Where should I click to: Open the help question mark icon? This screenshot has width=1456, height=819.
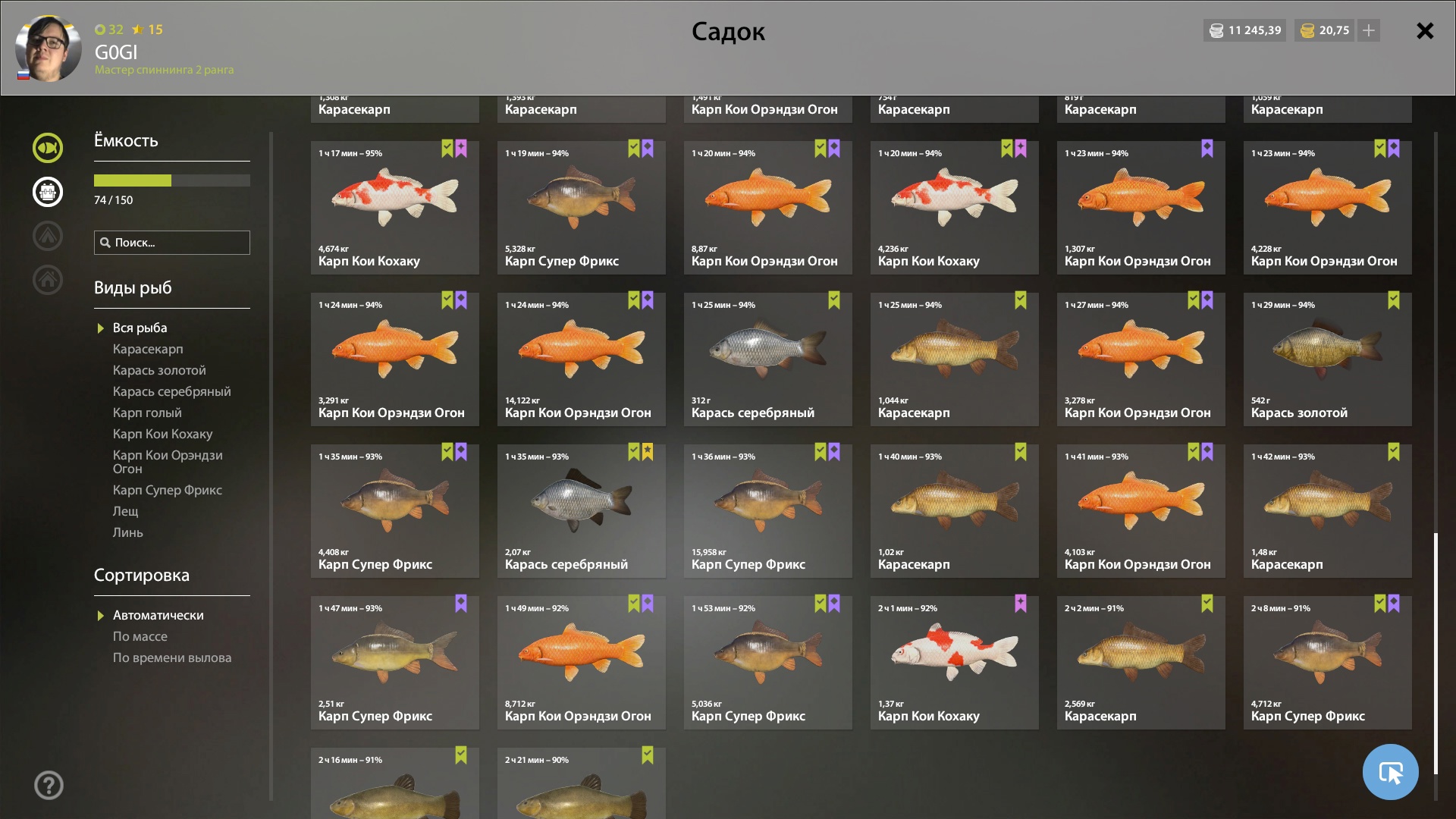pyautogui.click(x=49, y=785)
